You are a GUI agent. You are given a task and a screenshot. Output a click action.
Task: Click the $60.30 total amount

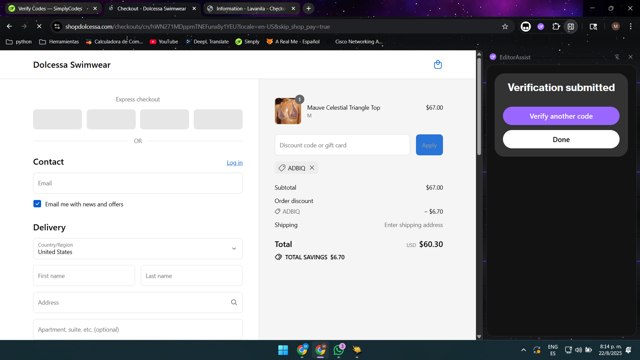click(x=431, y=244)
